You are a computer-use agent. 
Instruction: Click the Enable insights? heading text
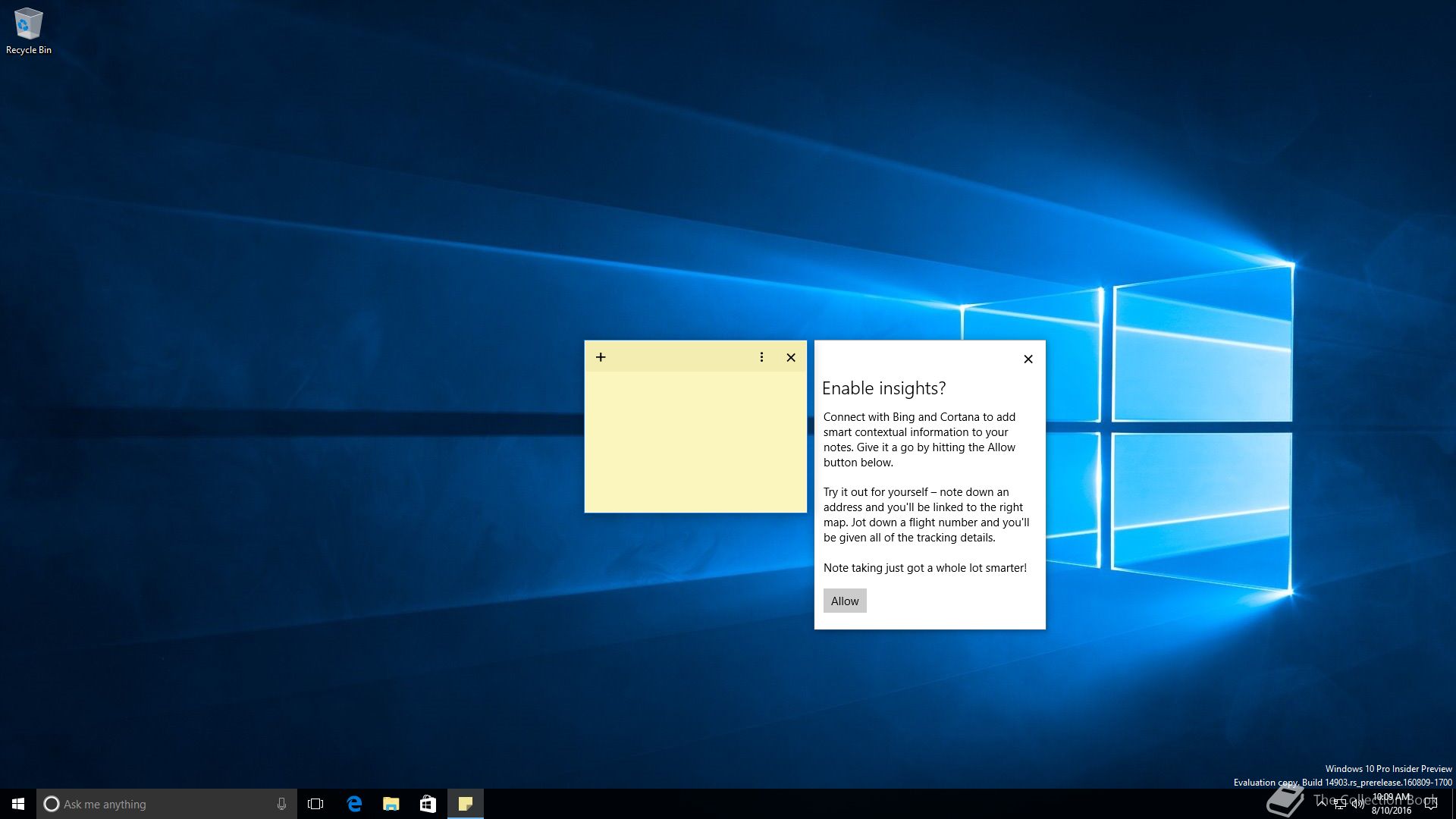coord(883,388)
